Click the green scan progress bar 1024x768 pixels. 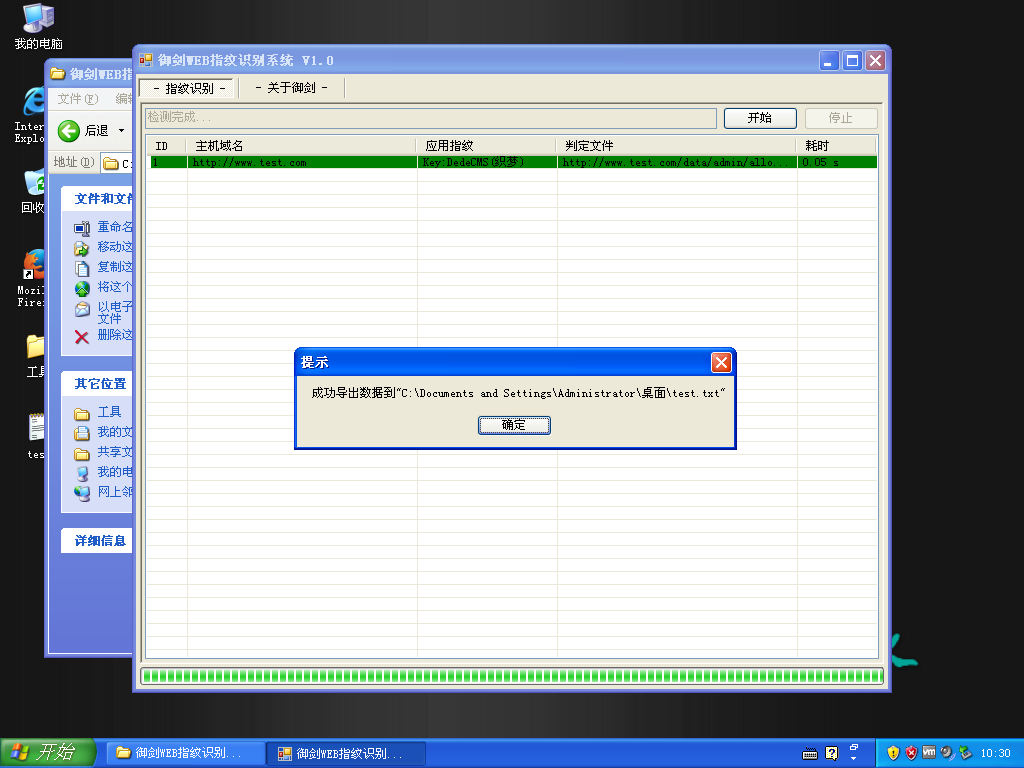click(513, 676)
